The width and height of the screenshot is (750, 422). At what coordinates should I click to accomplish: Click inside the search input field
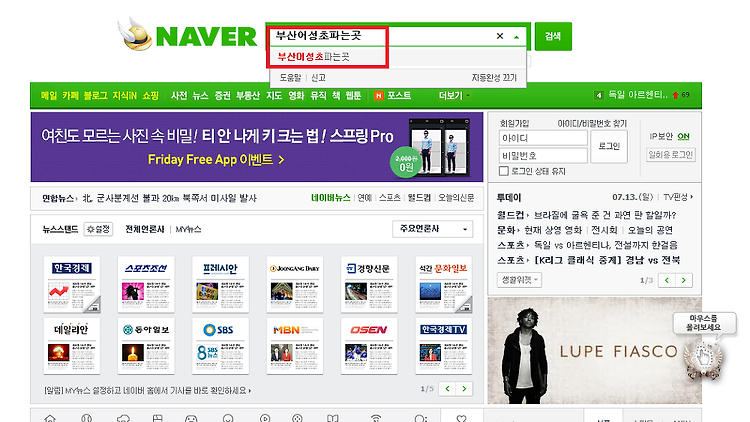pos(383,36)
